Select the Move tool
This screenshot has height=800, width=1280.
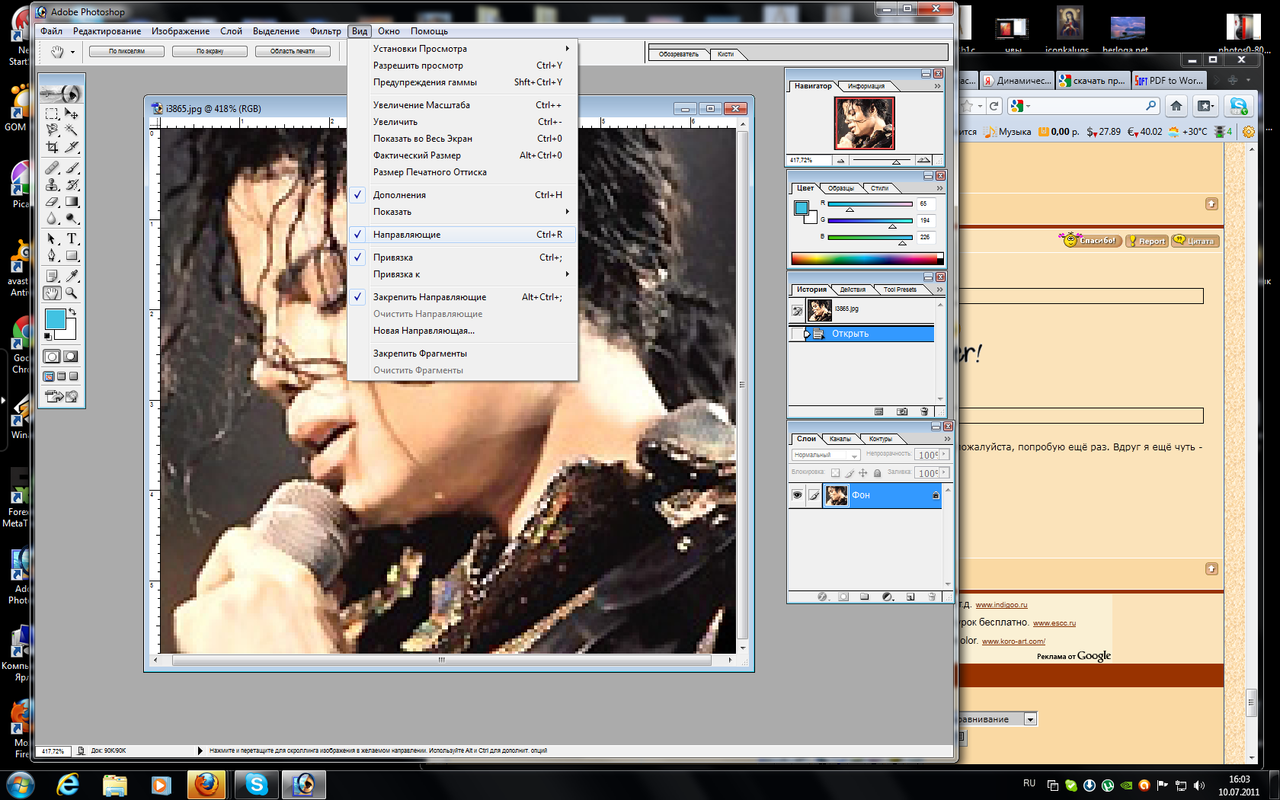click(x=71, y=114)
